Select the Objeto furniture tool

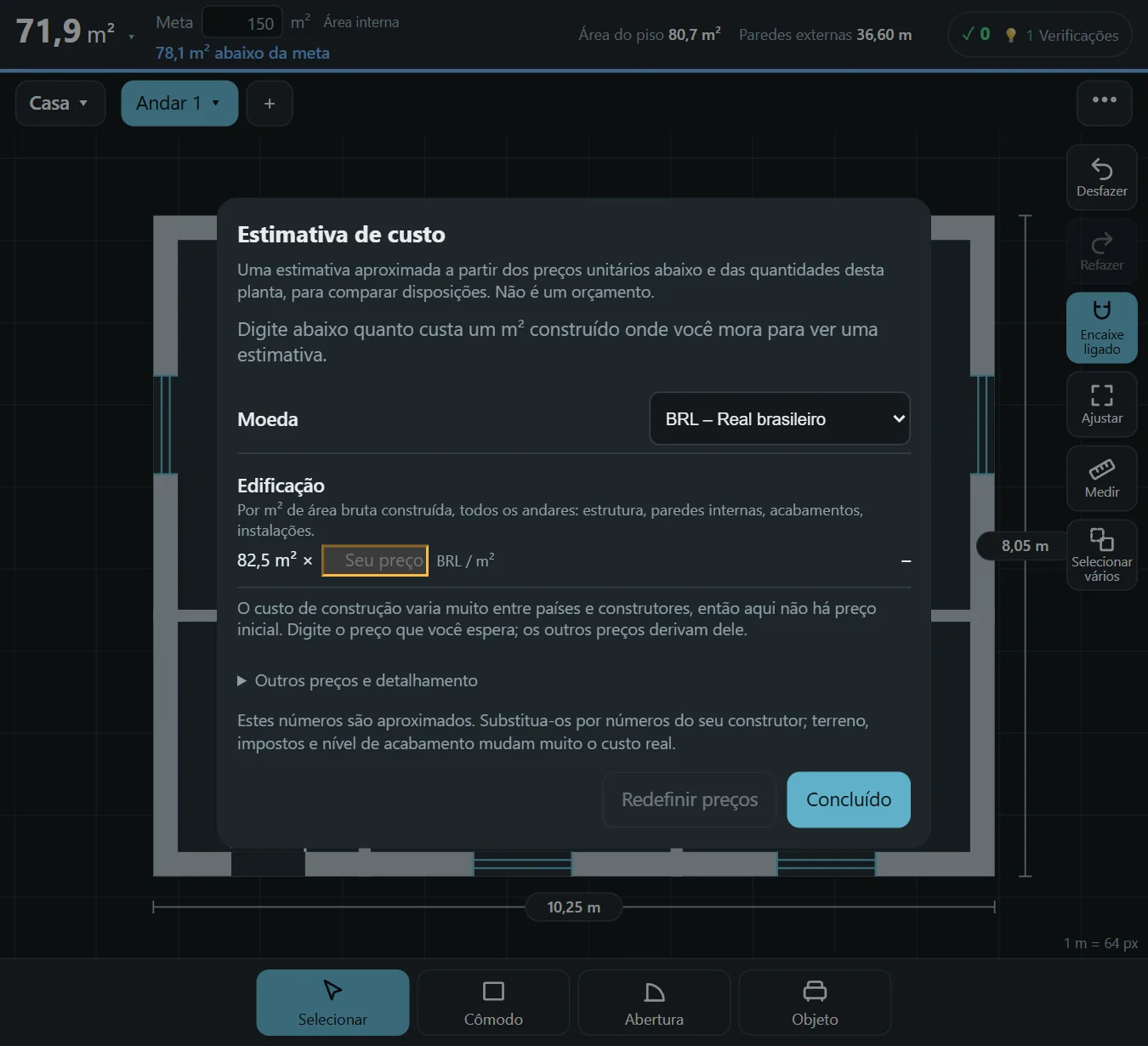[x=815, y=1003]
